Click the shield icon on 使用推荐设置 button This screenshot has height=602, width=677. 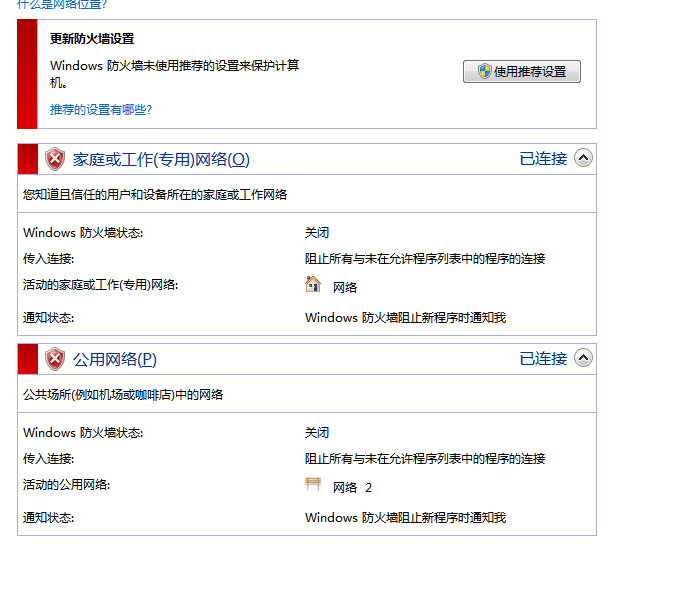(484, 71)
